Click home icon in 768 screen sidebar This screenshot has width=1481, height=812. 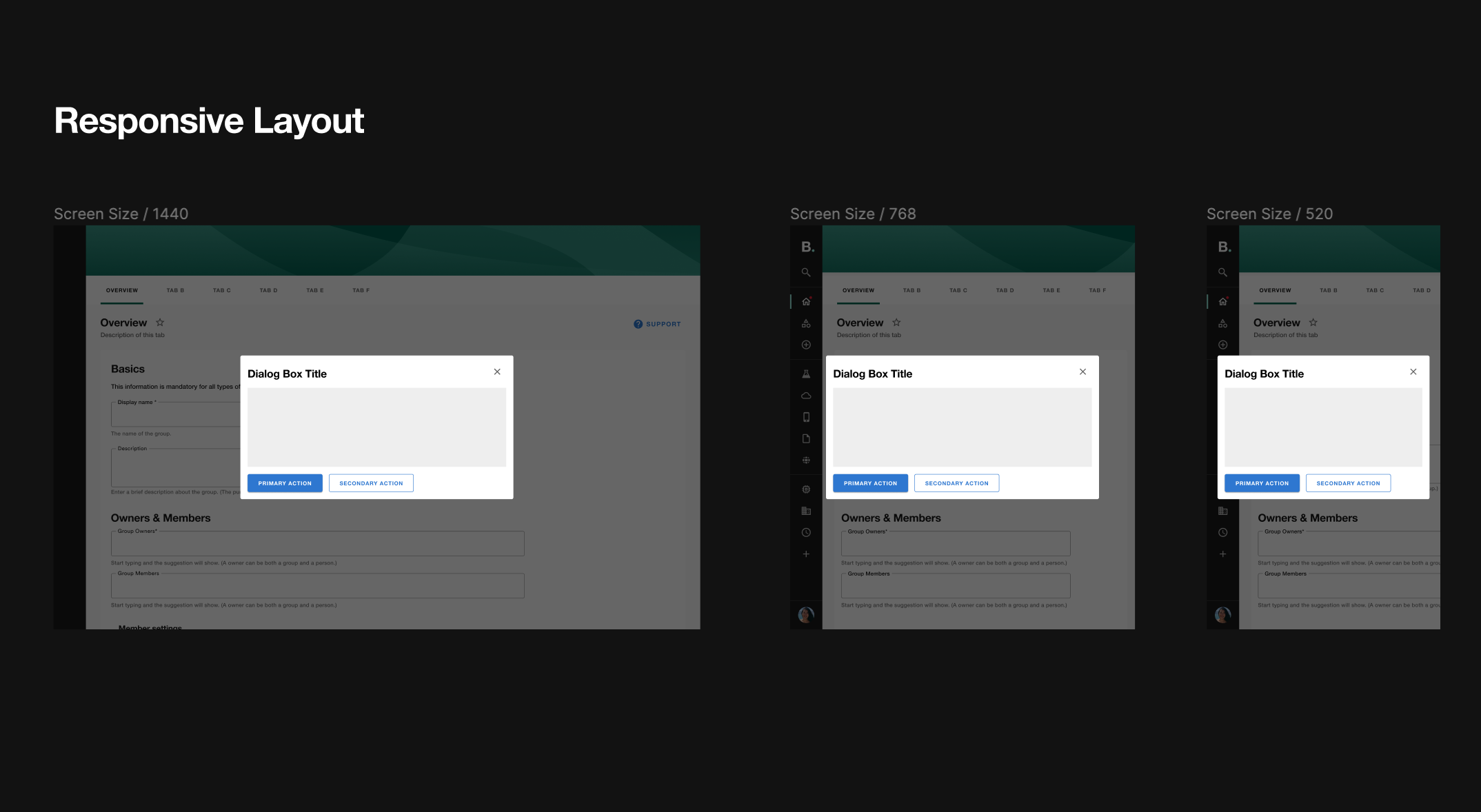tap(806, 301)
